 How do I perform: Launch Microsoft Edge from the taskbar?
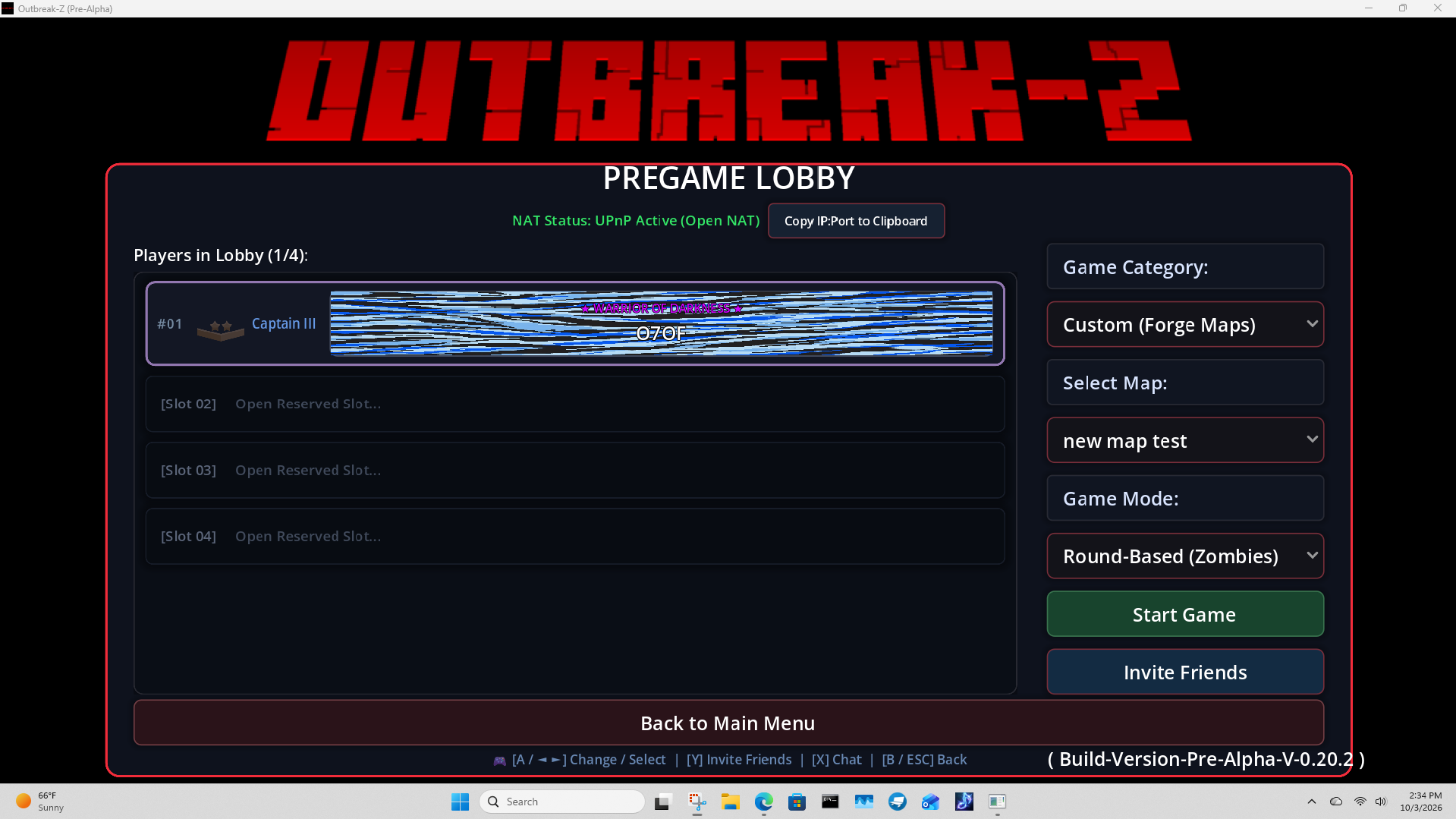[x=764, y=802]
